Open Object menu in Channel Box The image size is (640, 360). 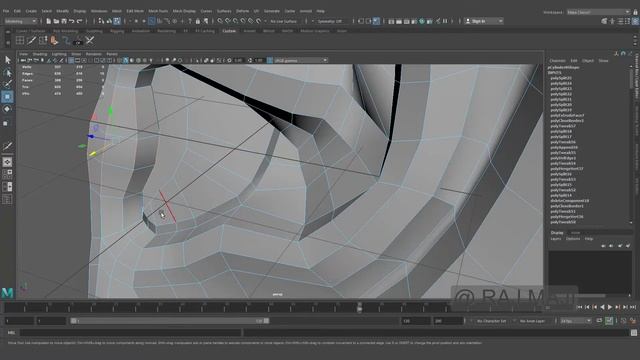pos(588,61)
